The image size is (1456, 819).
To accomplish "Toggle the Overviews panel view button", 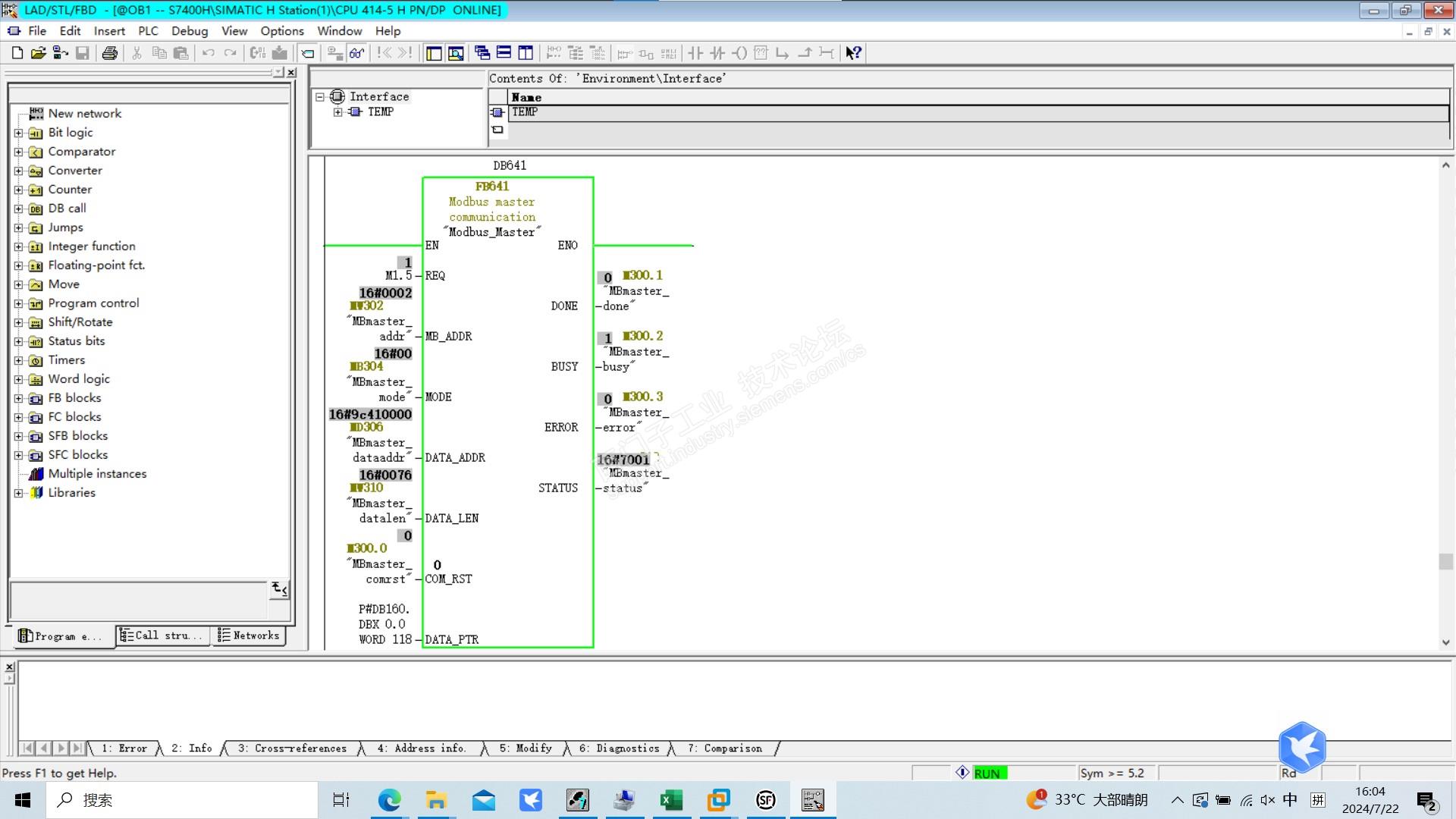I will (434, 53).
